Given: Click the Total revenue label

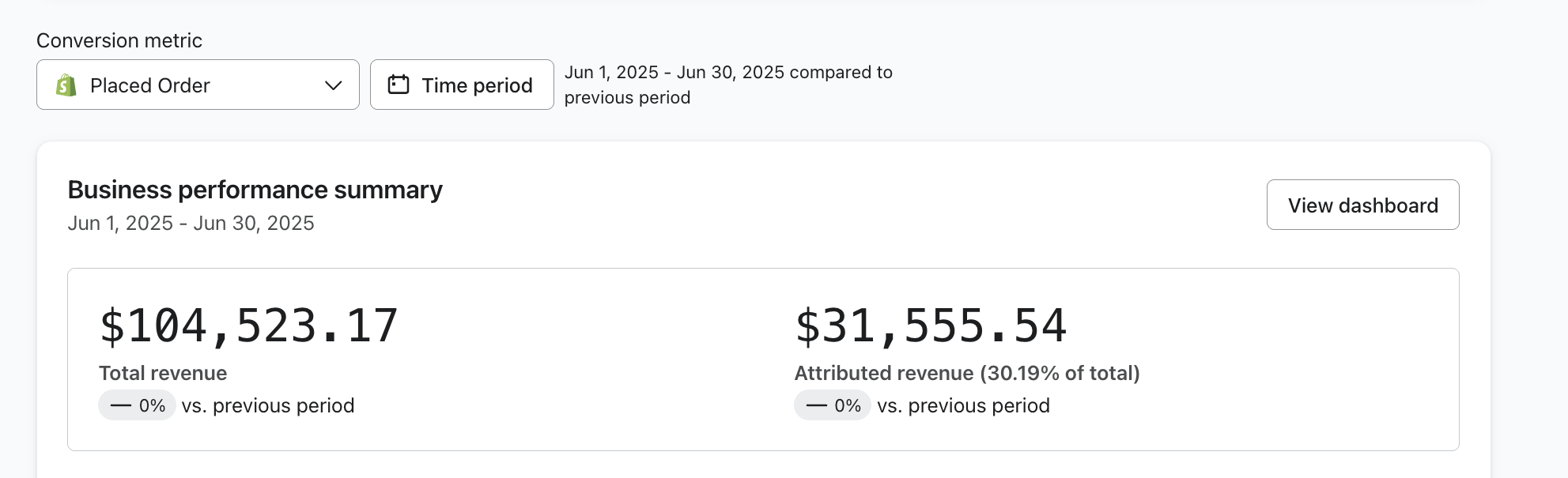Looking at the screenshot, I should [163, 373].
